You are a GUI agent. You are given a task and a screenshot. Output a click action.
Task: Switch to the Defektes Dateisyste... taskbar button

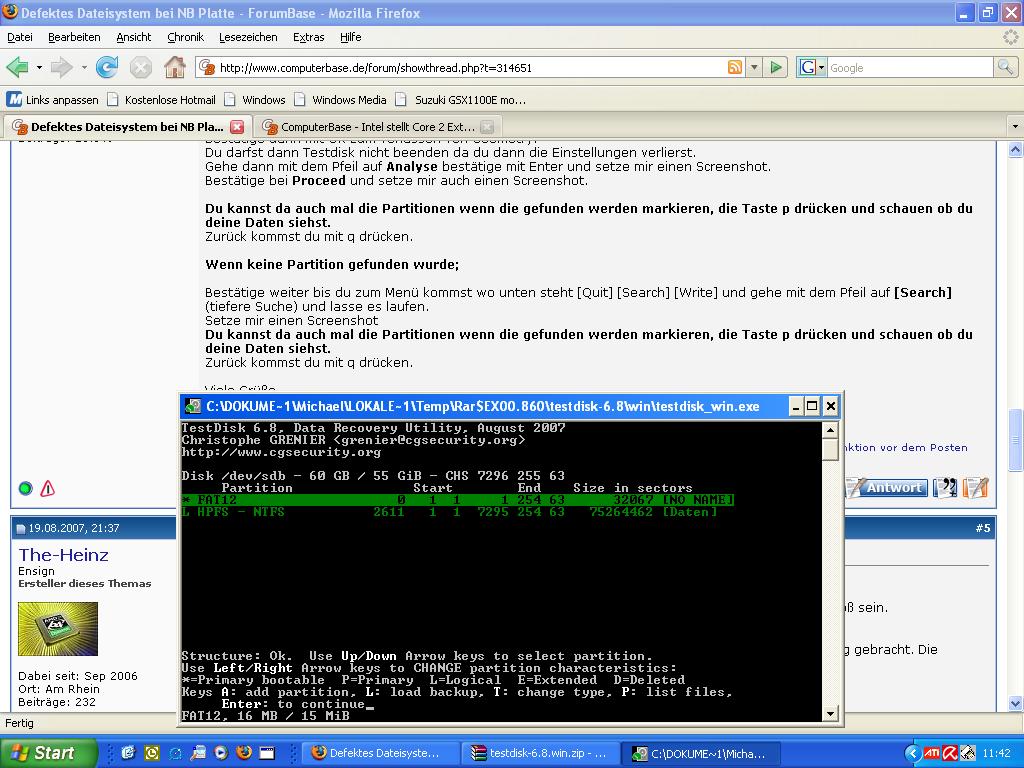point(381,753)
